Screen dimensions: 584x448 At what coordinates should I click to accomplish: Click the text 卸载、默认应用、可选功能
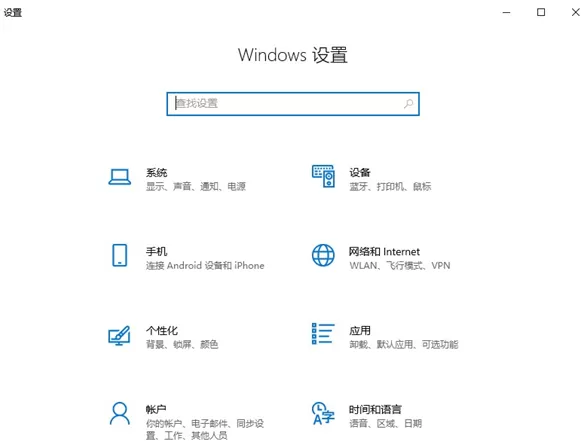point(404,344)
